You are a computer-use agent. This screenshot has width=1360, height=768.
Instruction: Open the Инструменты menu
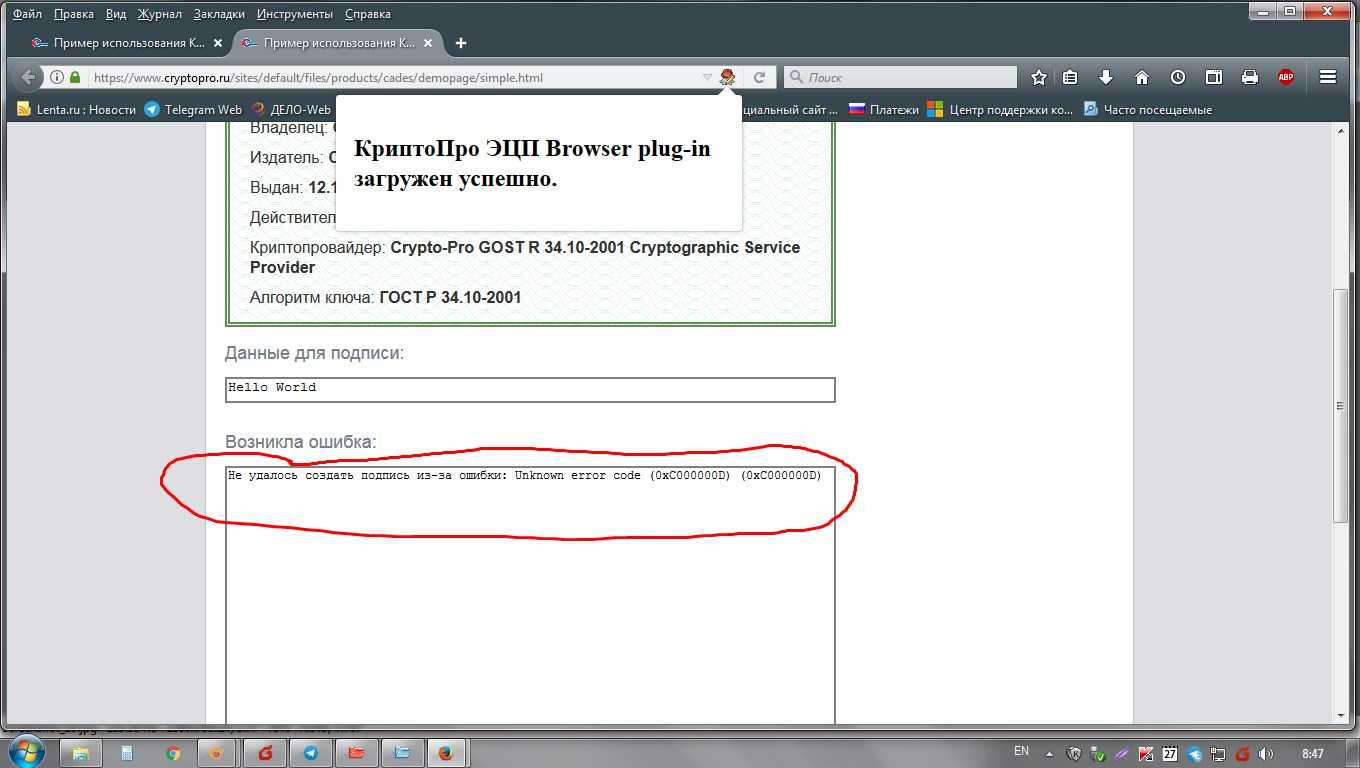pyautogui.click(x=295, y=14)
